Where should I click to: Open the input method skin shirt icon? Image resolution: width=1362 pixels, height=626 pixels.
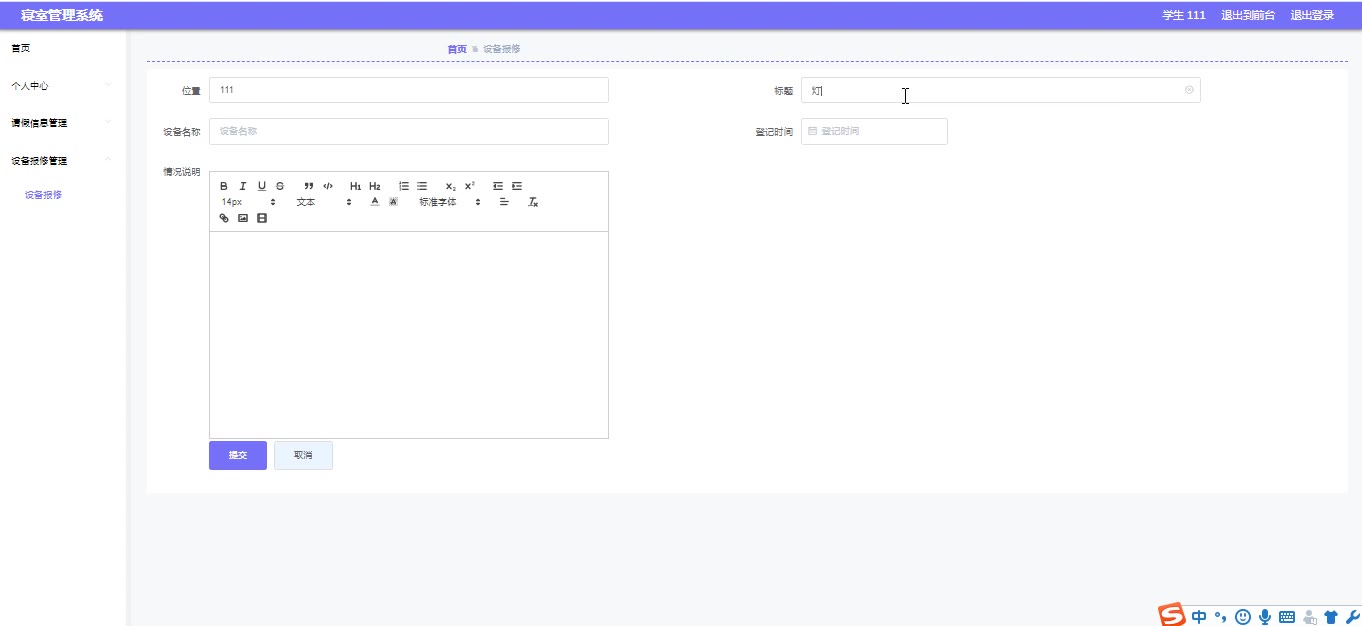click(1331, 617)
